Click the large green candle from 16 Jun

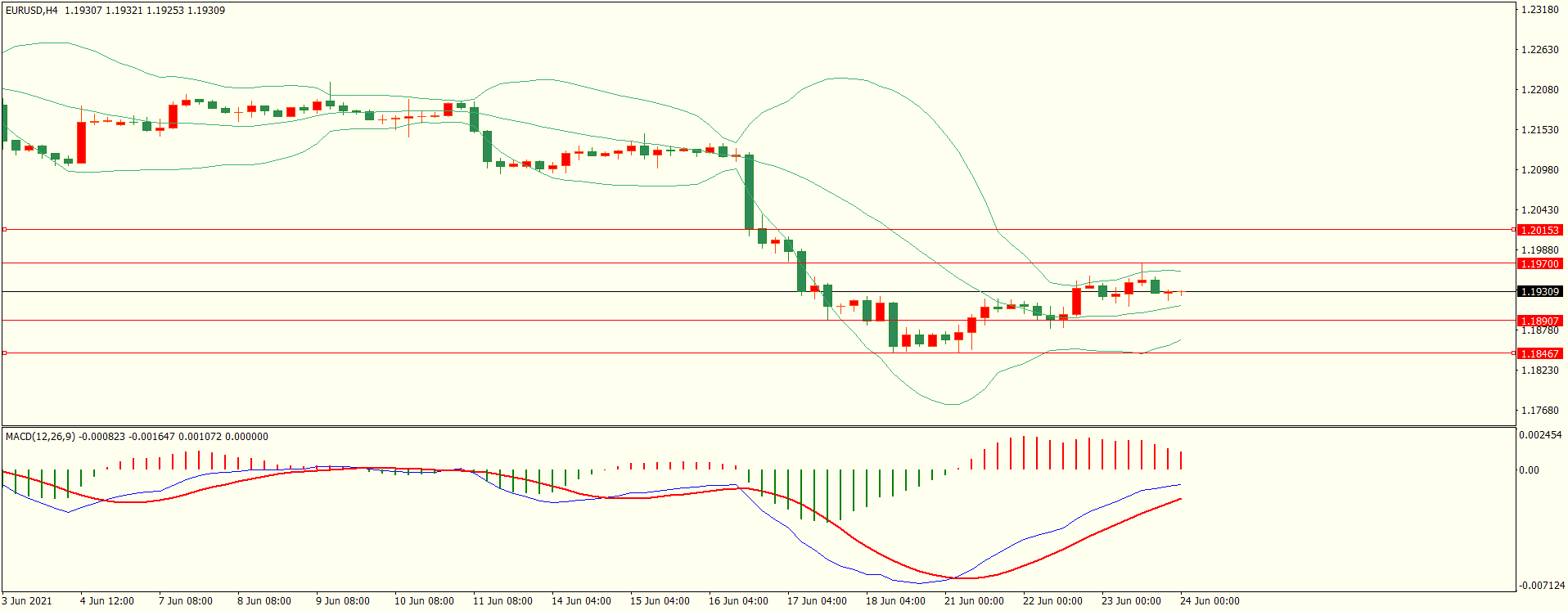[749, 192]
